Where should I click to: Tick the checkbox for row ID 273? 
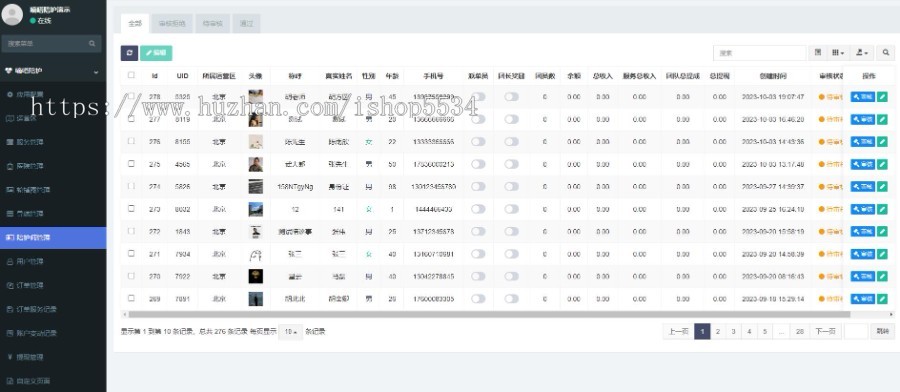pos(131,208)
